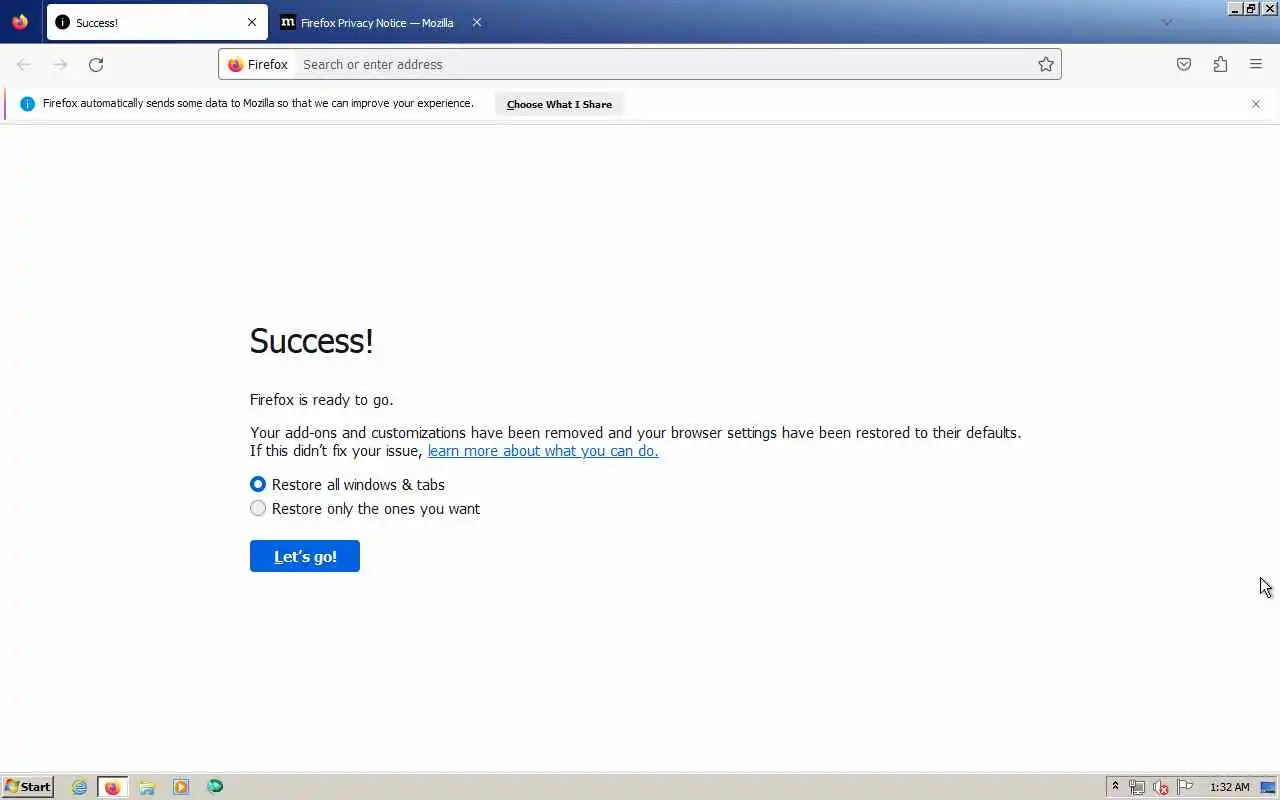Go forward one page
This screenshot has height=800, width=1280.
(x=60, y=64)
